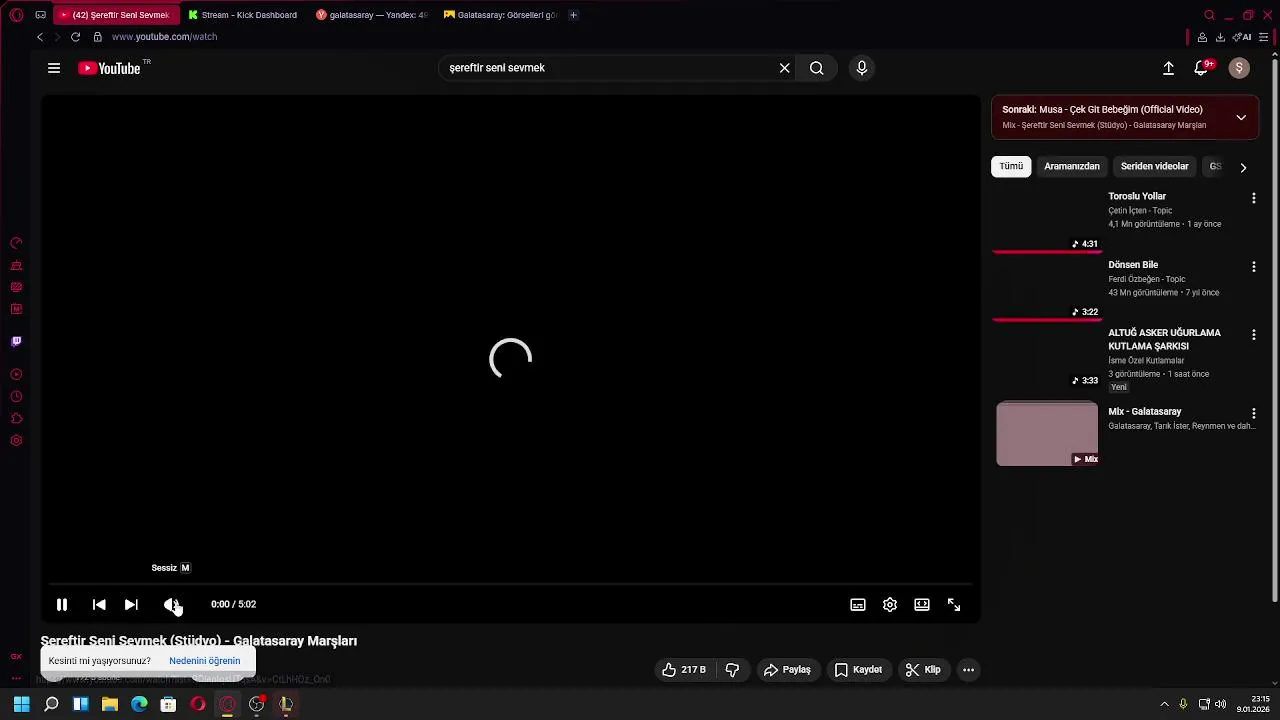Clear the search box with the X
Image resolution: width=1280 pixels, height=720 pixels.
785,68
